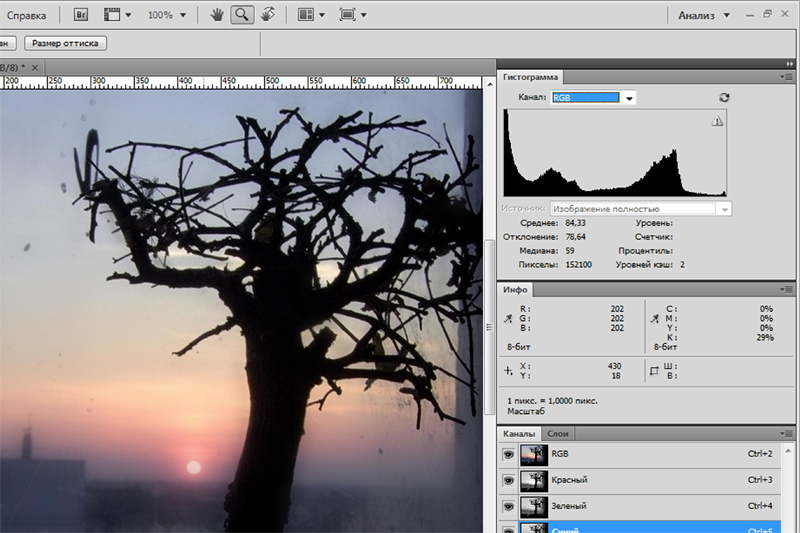This screenshot has height=533, width=800.
Task: Click the histogram cached data warning triangle
Action: (716, 121)
